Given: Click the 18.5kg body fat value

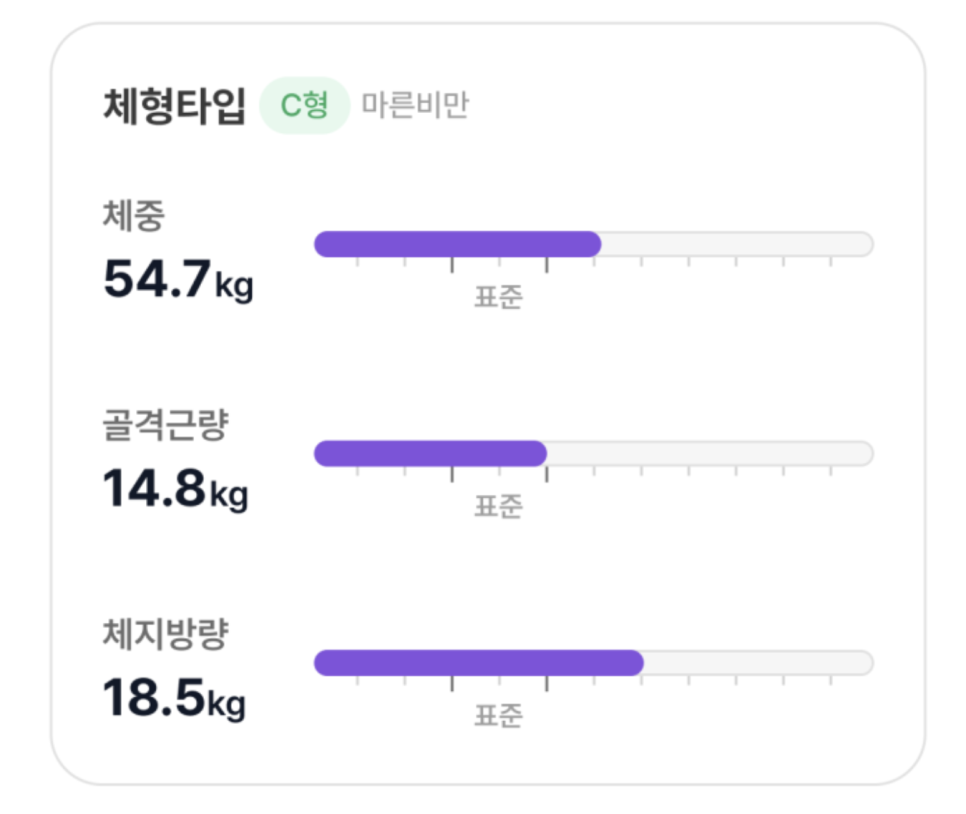Looking at the screenshot, I should [174, 698].
